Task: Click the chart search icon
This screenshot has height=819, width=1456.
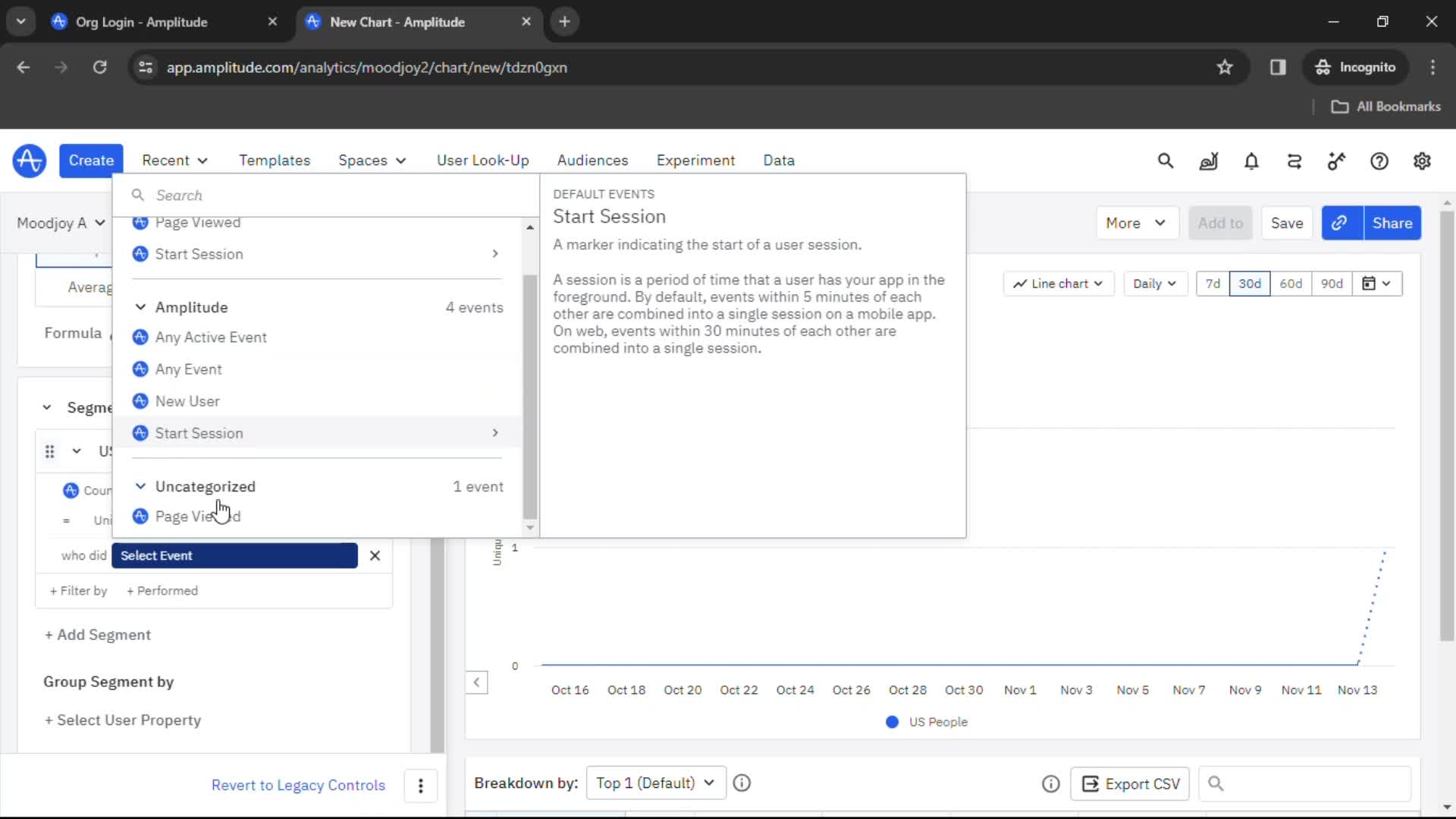Action: coord(1218,784)
